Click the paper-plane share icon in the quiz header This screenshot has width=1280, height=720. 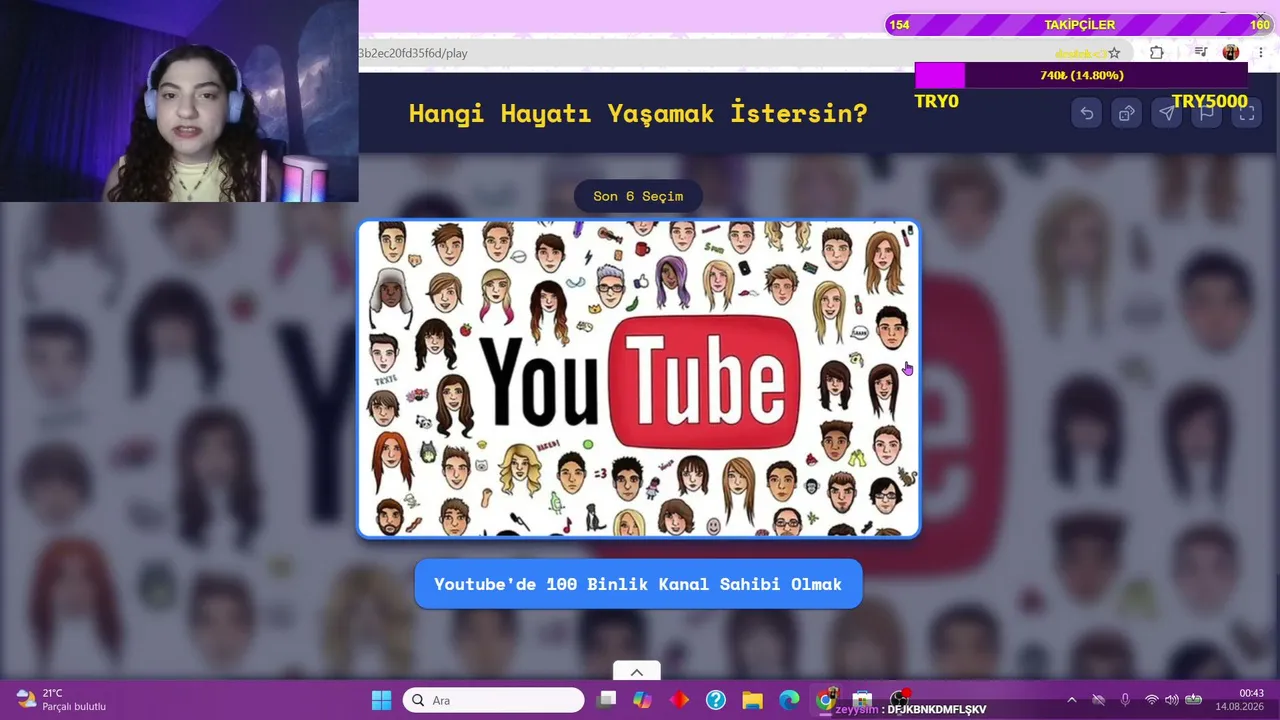coord(1167,113)
